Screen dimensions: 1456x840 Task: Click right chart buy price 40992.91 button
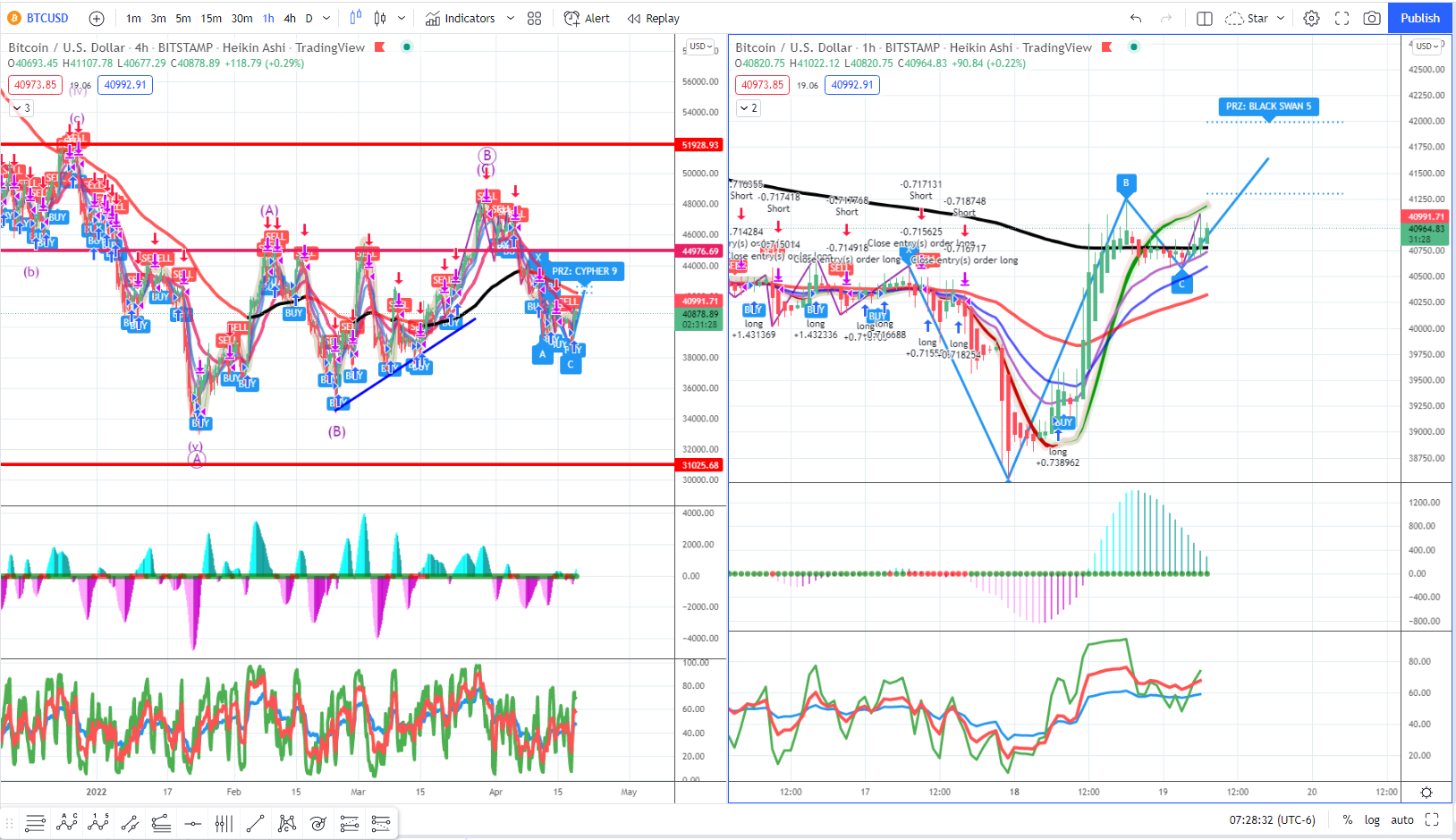point(852,85)
